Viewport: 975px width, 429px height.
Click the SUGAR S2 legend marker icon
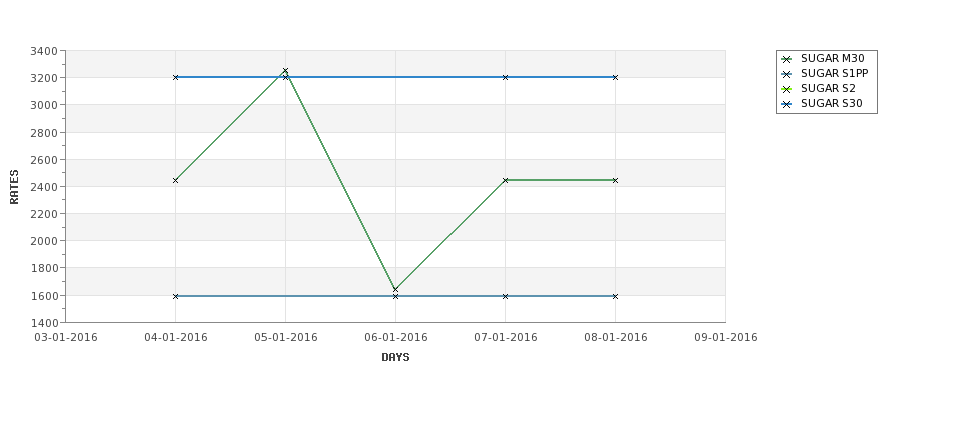pos(787,90)
